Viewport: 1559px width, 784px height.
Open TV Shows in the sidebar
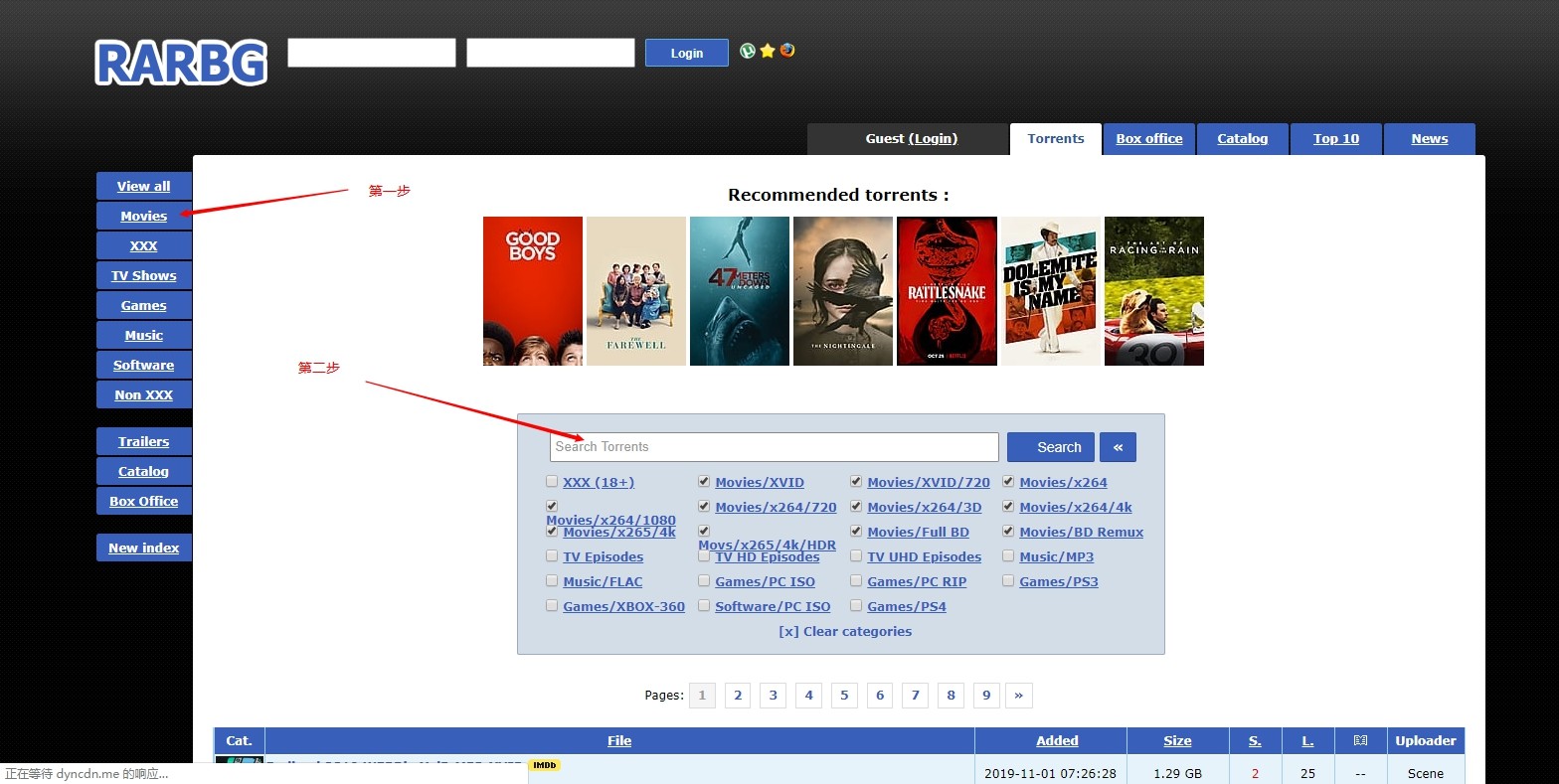[x=144, y=275]
